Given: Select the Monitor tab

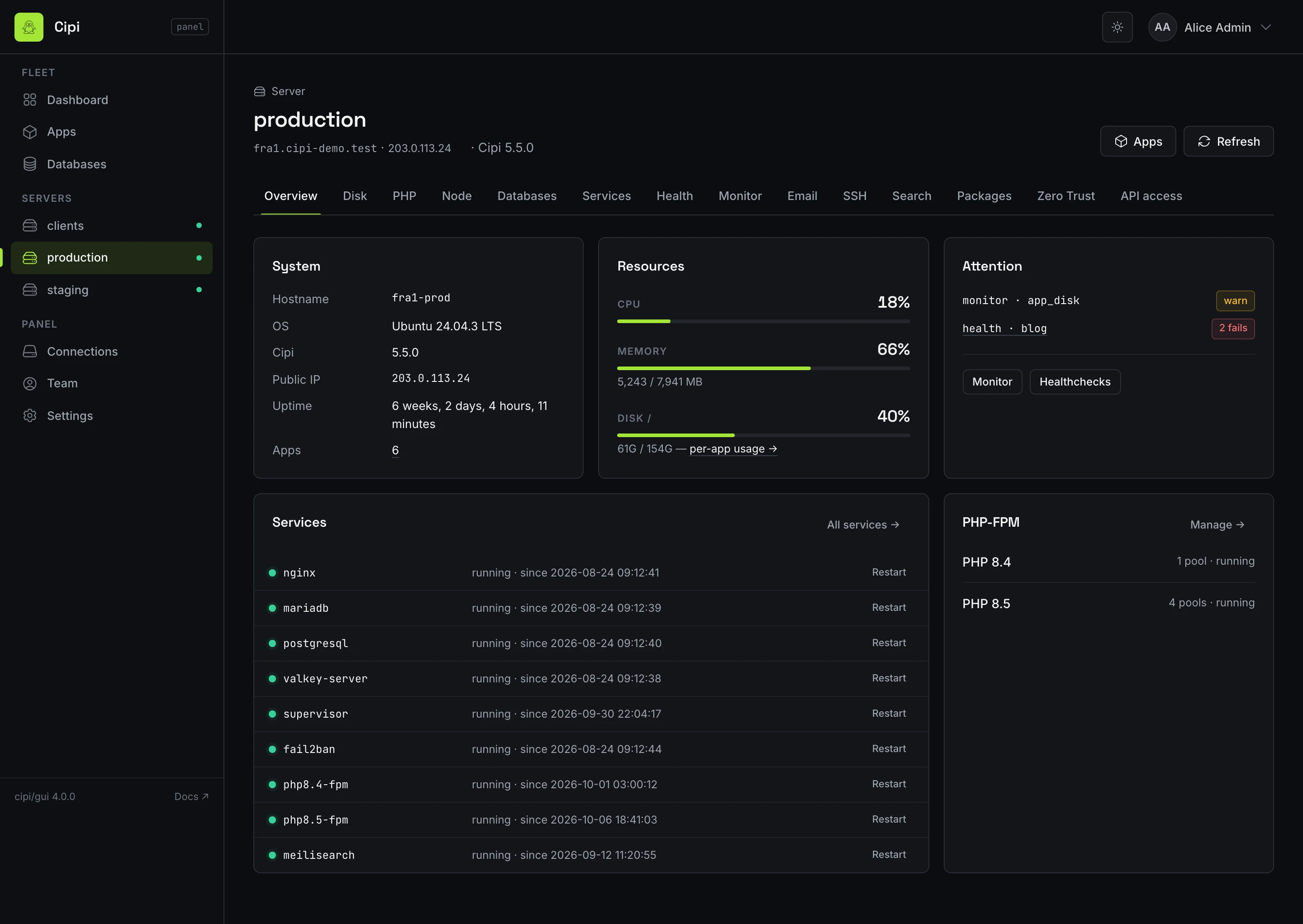Looking at the screenshot, I should (740, 196).
